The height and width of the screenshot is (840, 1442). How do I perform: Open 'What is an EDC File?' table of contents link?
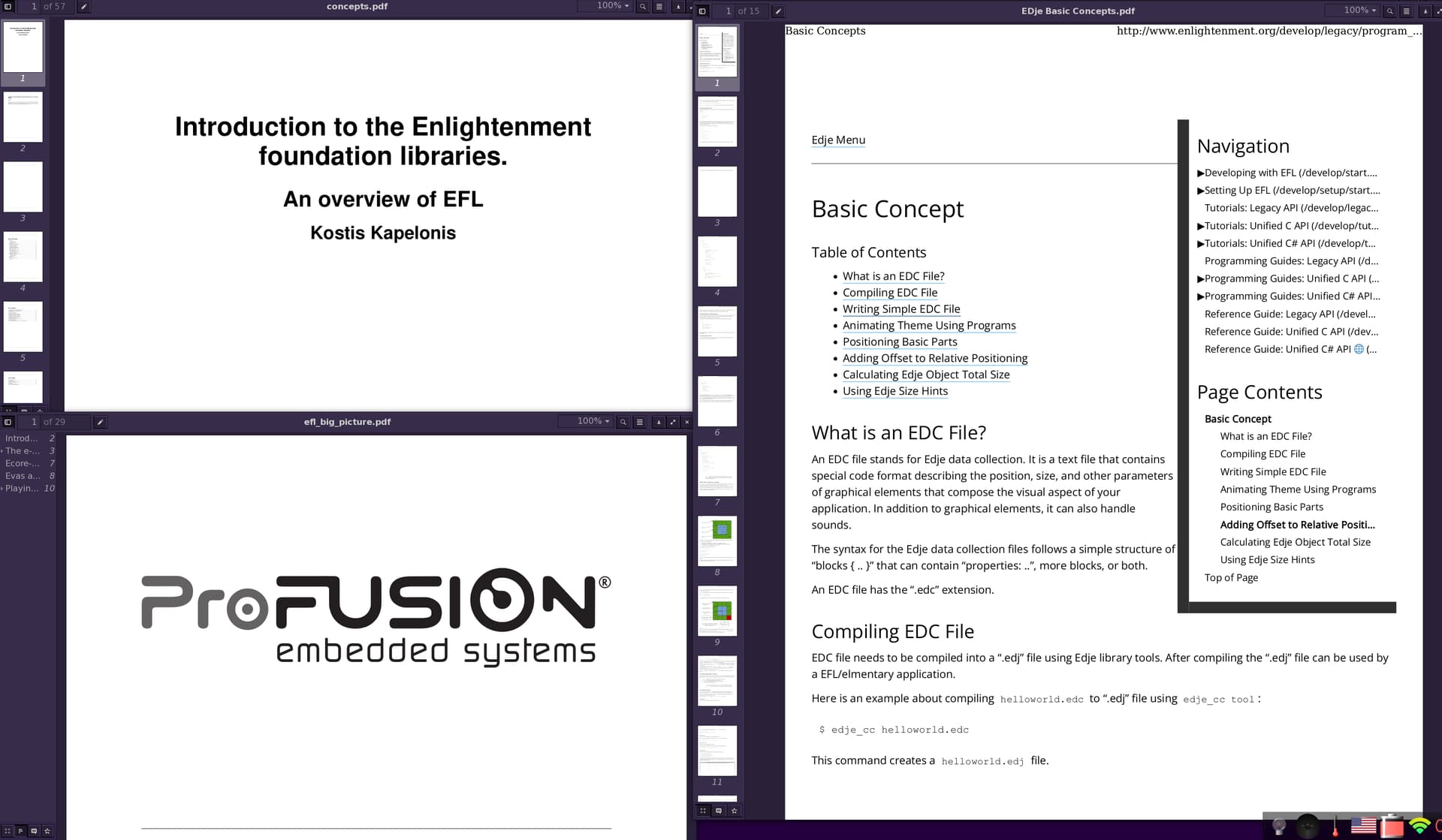pos(893,276)
